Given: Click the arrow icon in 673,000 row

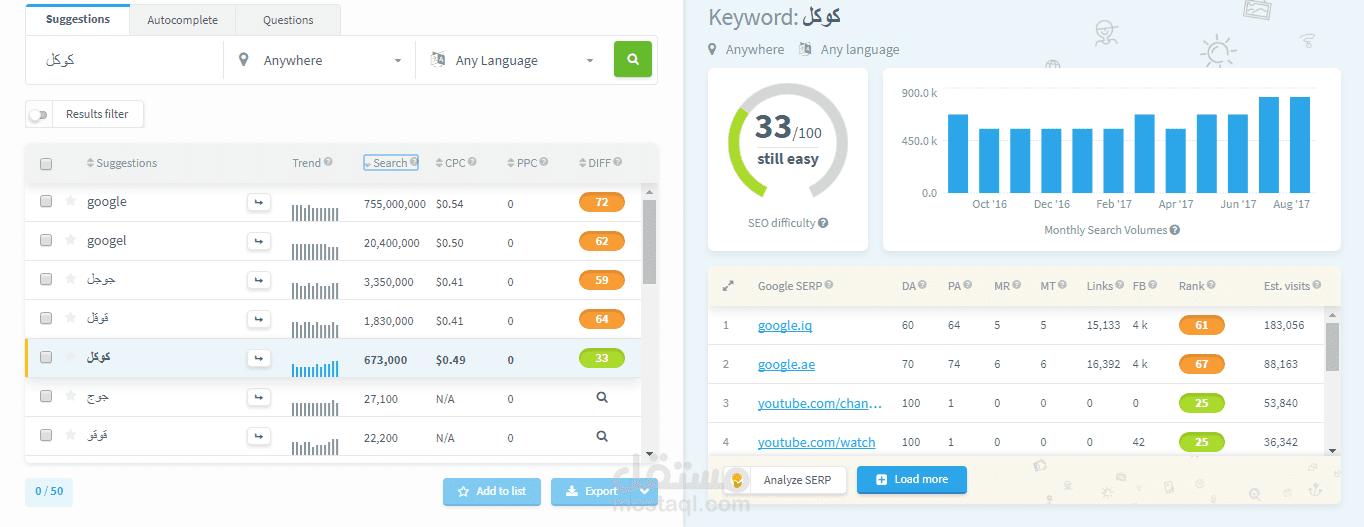Looking at the screenshot, I should (259, 358).
